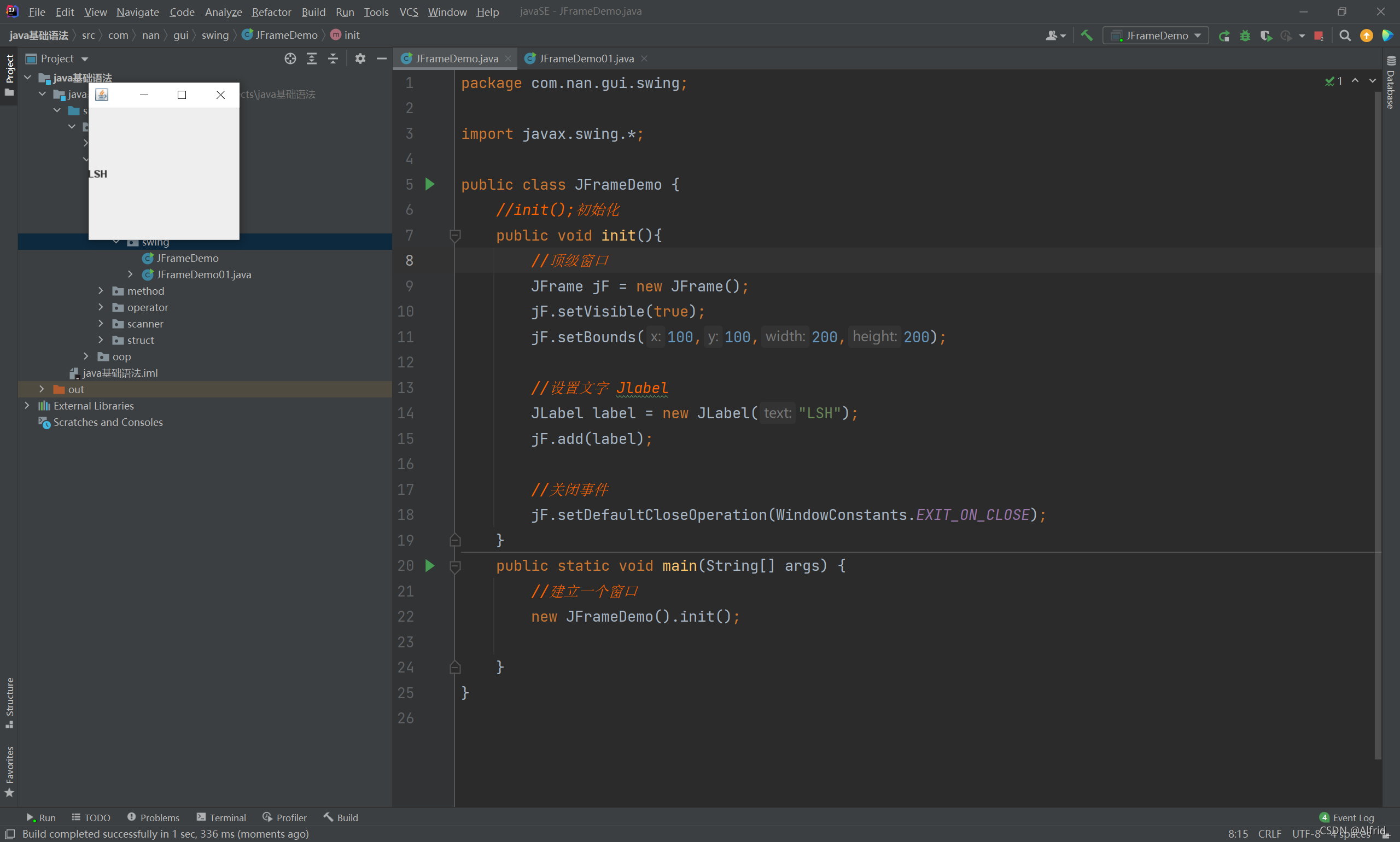The width and height of the screenshot is (1400, 842).
Task: Toggle the Structure side tab
Action: pos(9,703)
